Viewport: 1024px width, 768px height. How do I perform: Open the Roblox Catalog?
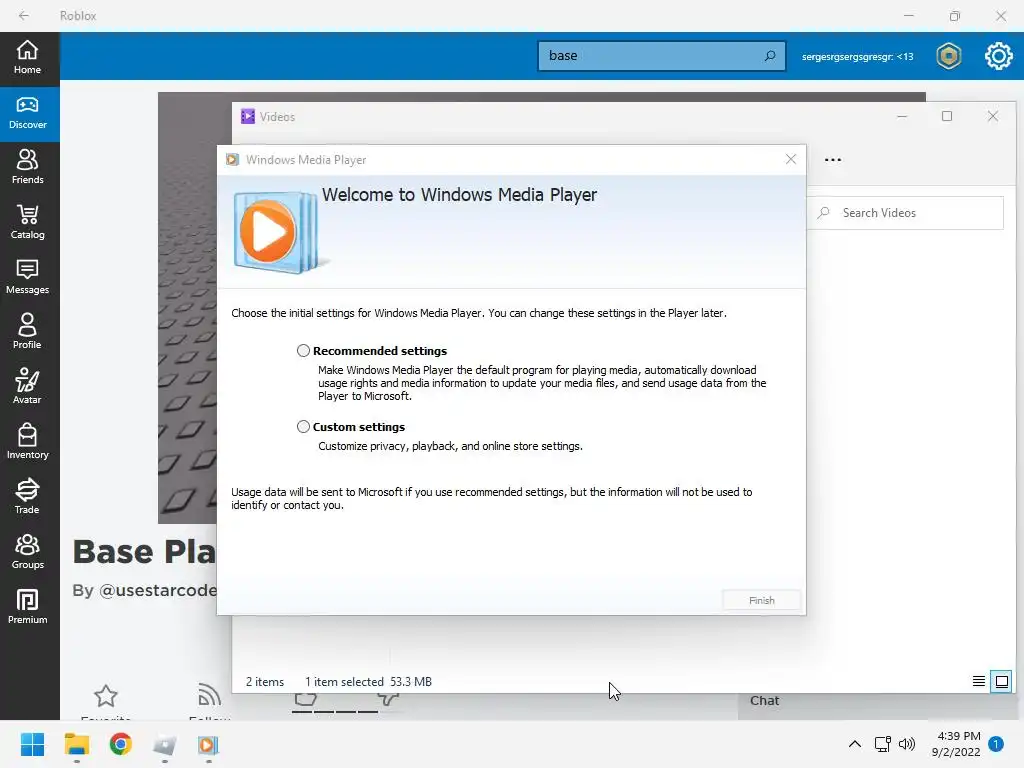point(27,223)
